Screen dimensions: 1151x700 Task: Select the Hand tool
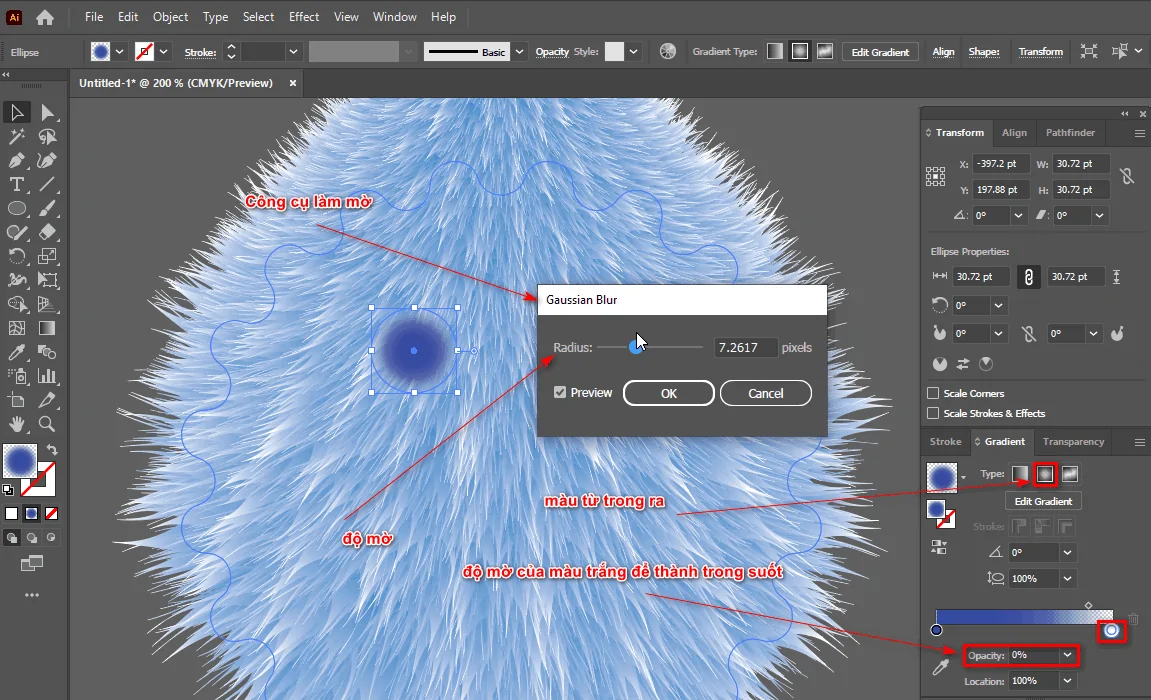coord(17,424)
